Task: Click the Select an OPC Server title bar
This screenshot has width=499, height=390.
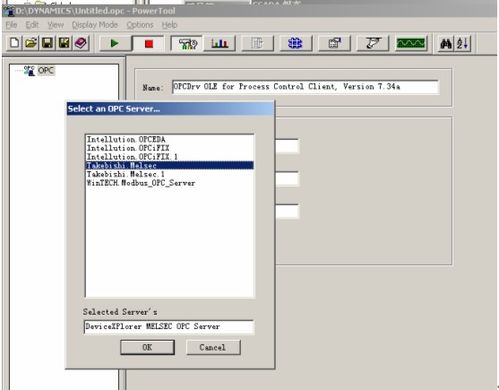Action: 170,109
